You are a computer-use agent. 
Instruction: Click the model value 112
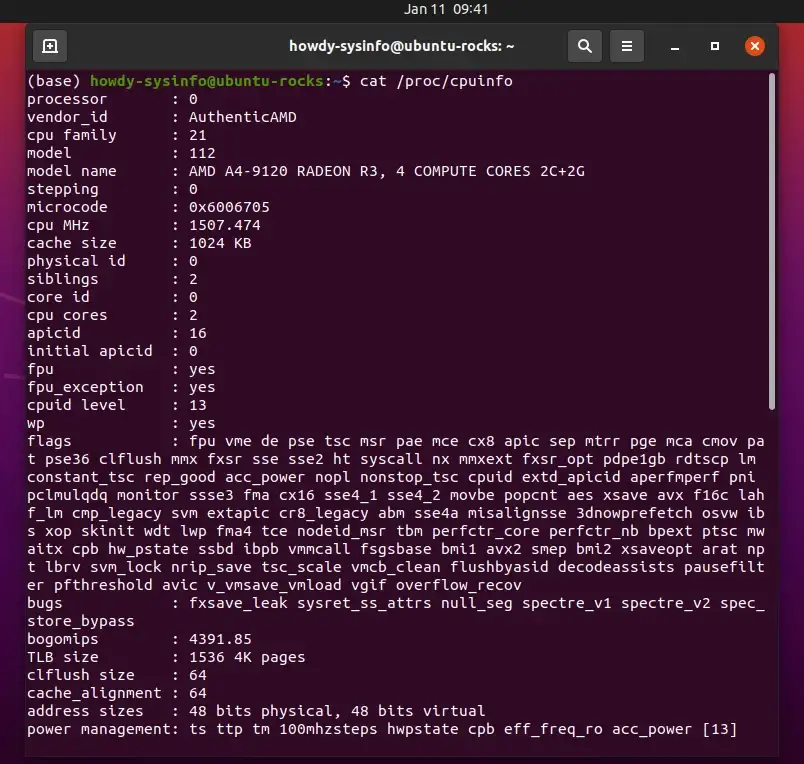(x=202, y=153)
